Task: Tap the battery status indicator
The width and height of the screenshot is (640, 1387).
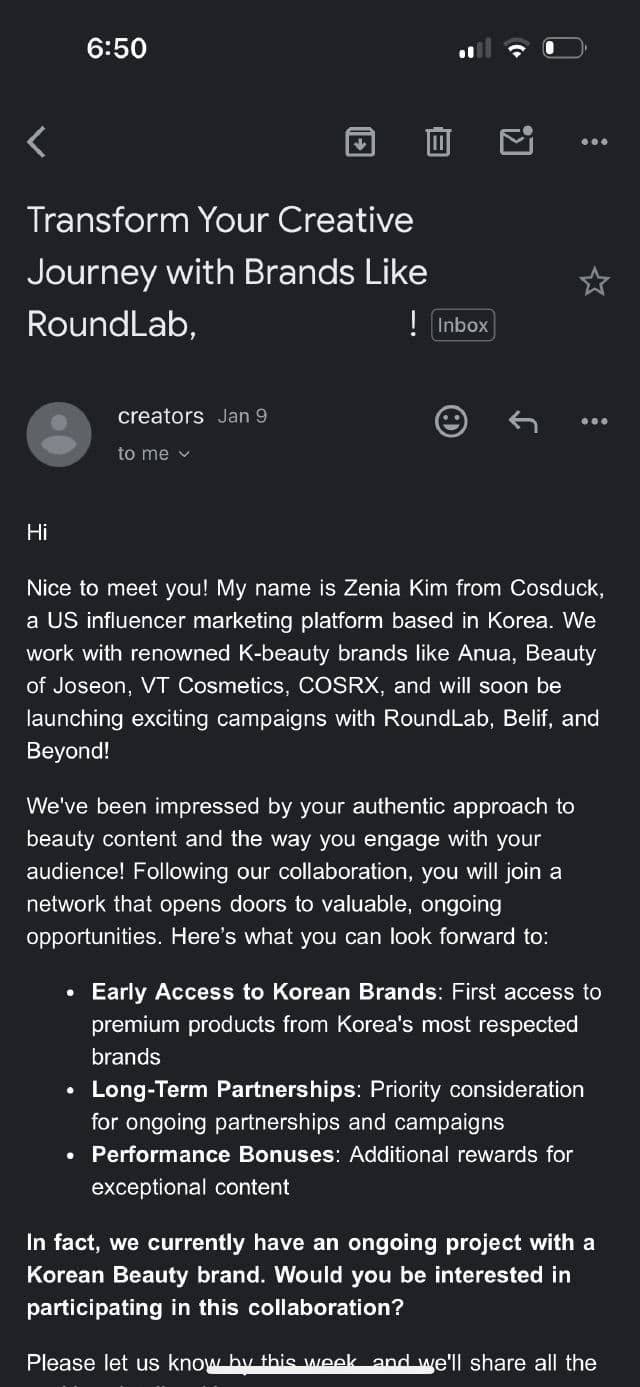Action: [565, 48]
